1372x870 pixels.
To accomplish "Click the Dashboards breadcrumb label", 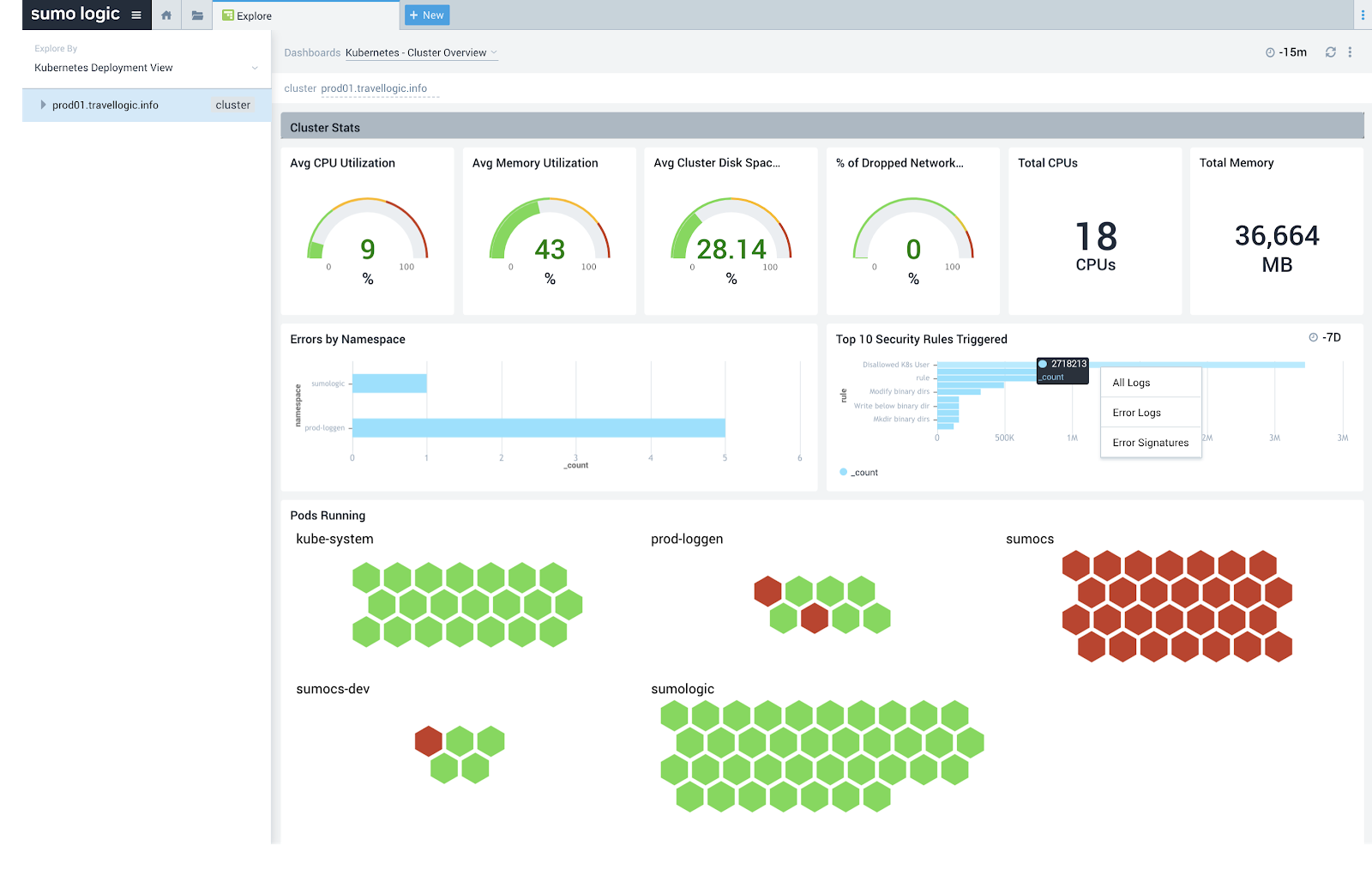I will 312,52.
